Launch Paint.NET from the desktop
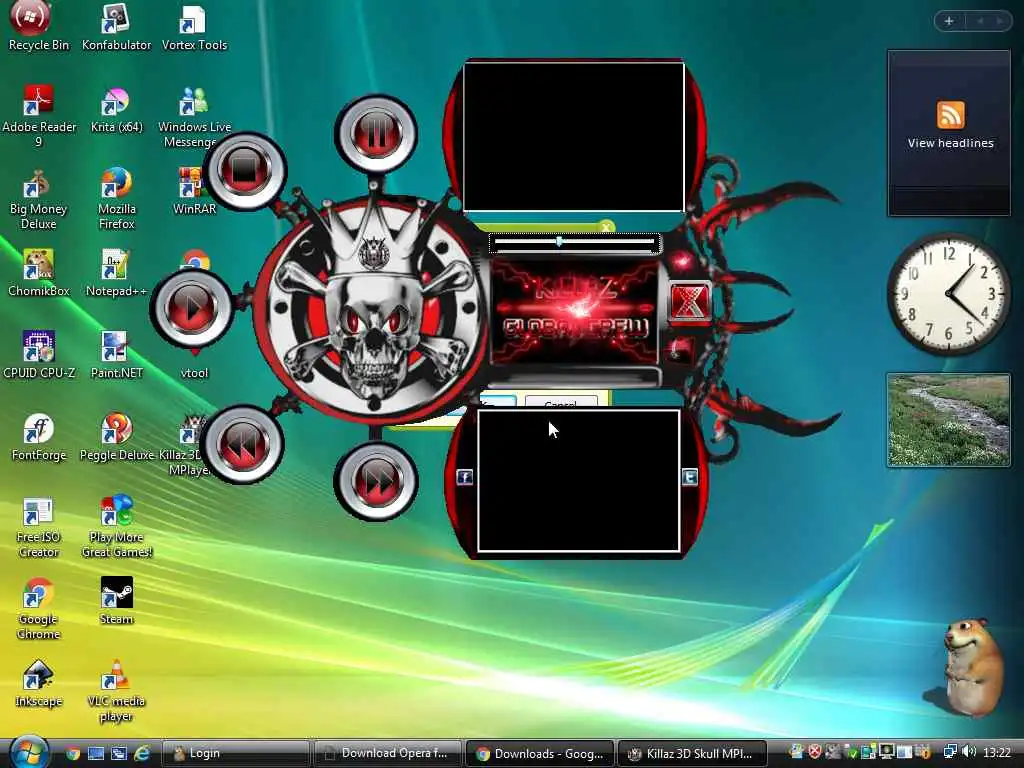This screenshot has height=768, width=1024. click(x=116, y=355)
